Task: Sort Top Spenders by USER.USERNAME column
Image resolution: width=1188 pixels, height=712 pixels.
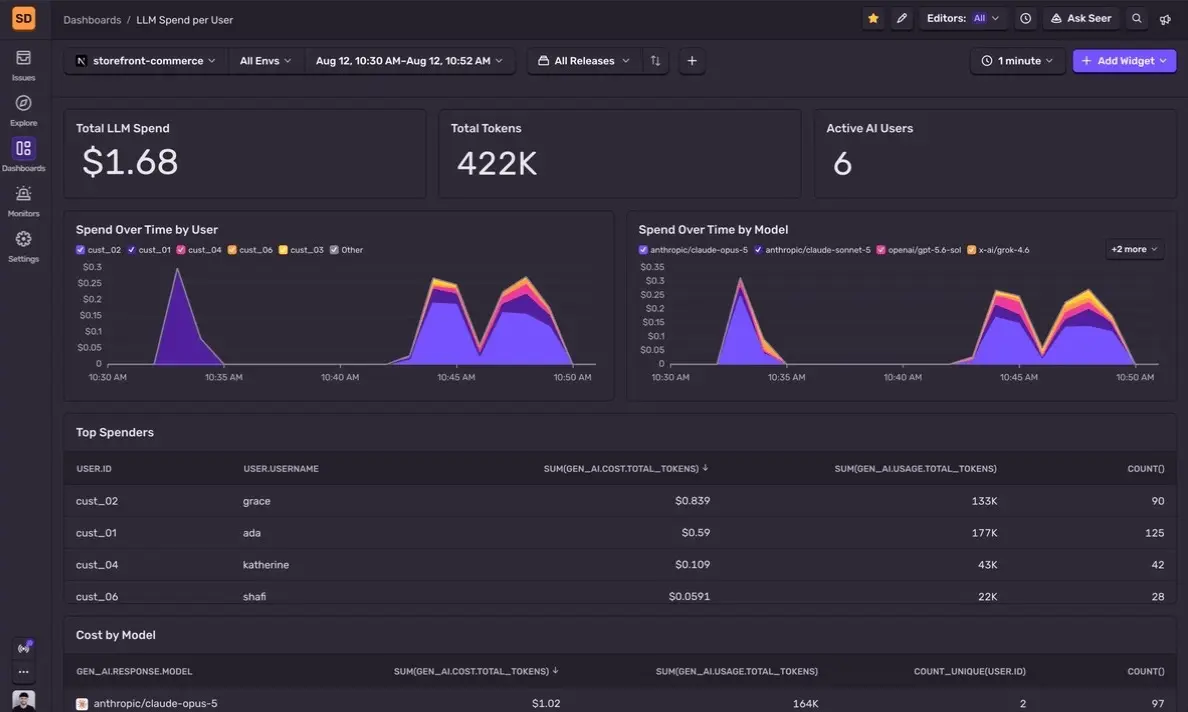Action: pos(280,469)
